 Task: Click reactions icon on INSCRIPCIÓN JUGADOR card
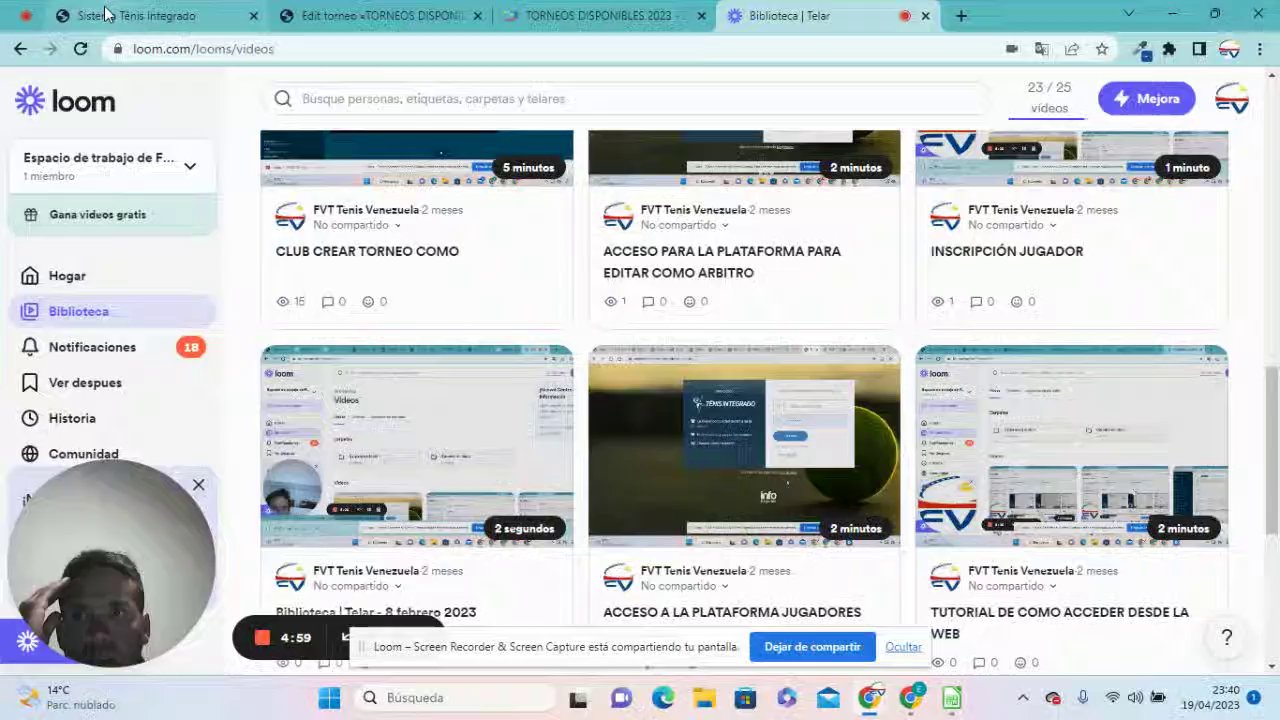pyautogui.click(x=1016, y=301)
